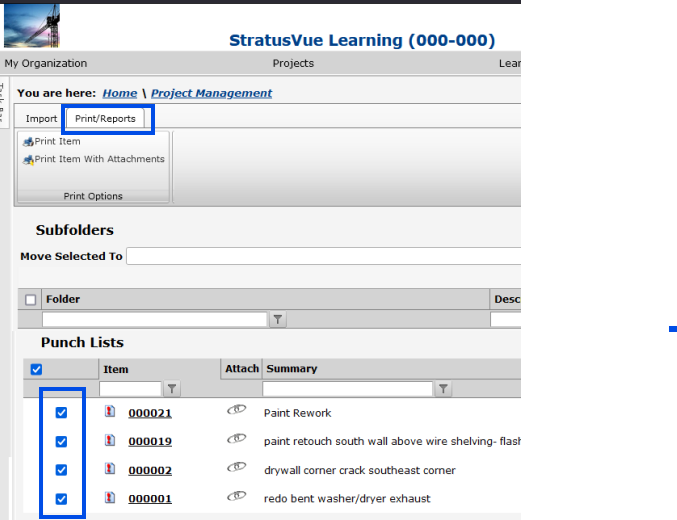Follow the Home breadcrumb link
The height and width of the screenshot is (520, 677).
[120, 93]
